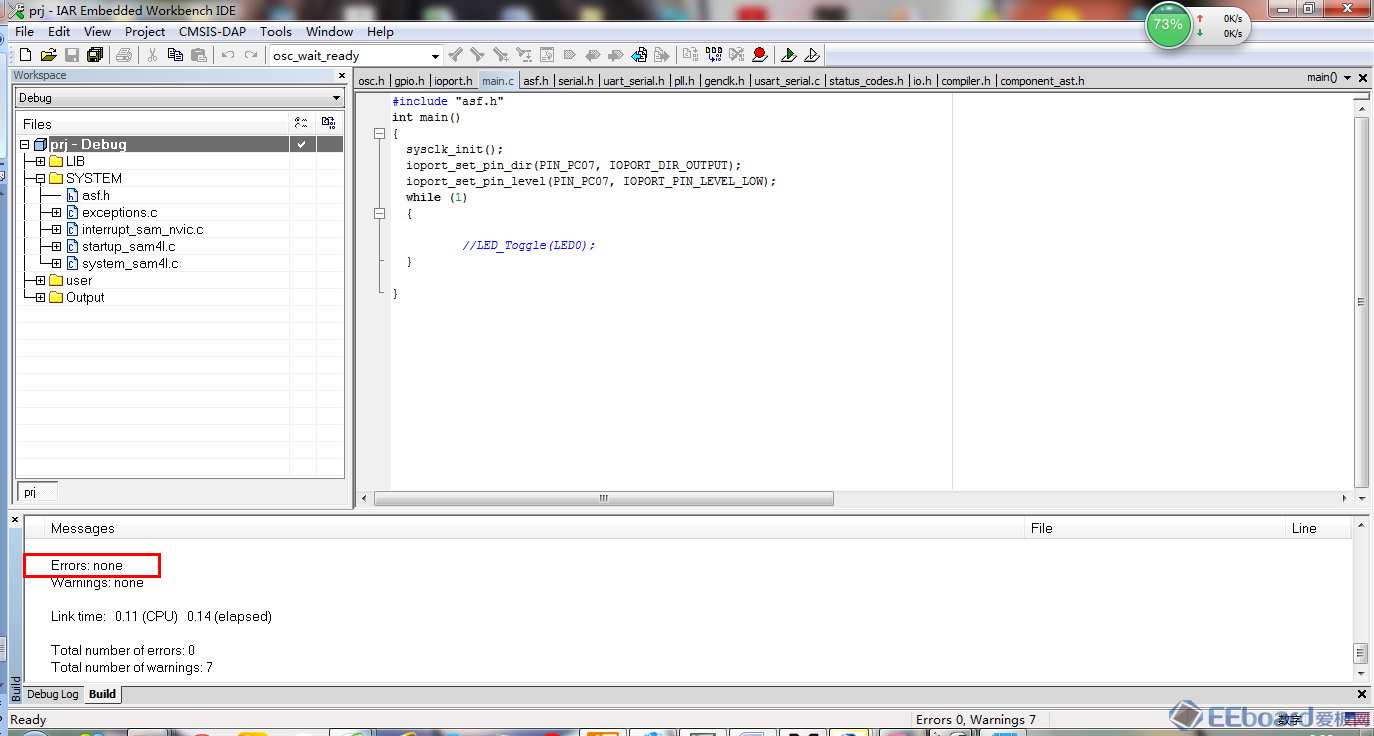This screenshot has width=1374, height=736.
Task: Click the Navigate Backward icon
Action: pos(639,55)
